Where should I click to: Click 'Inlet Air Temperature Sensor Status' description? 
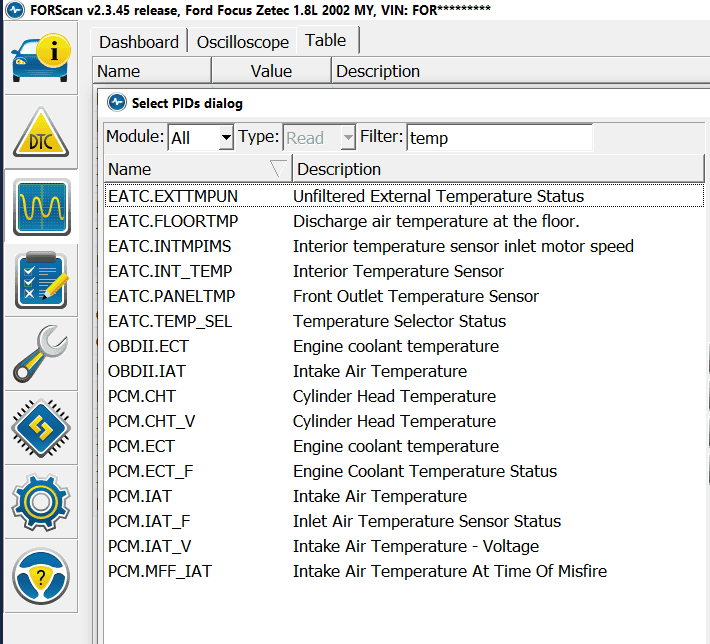[x=427, y=521]
